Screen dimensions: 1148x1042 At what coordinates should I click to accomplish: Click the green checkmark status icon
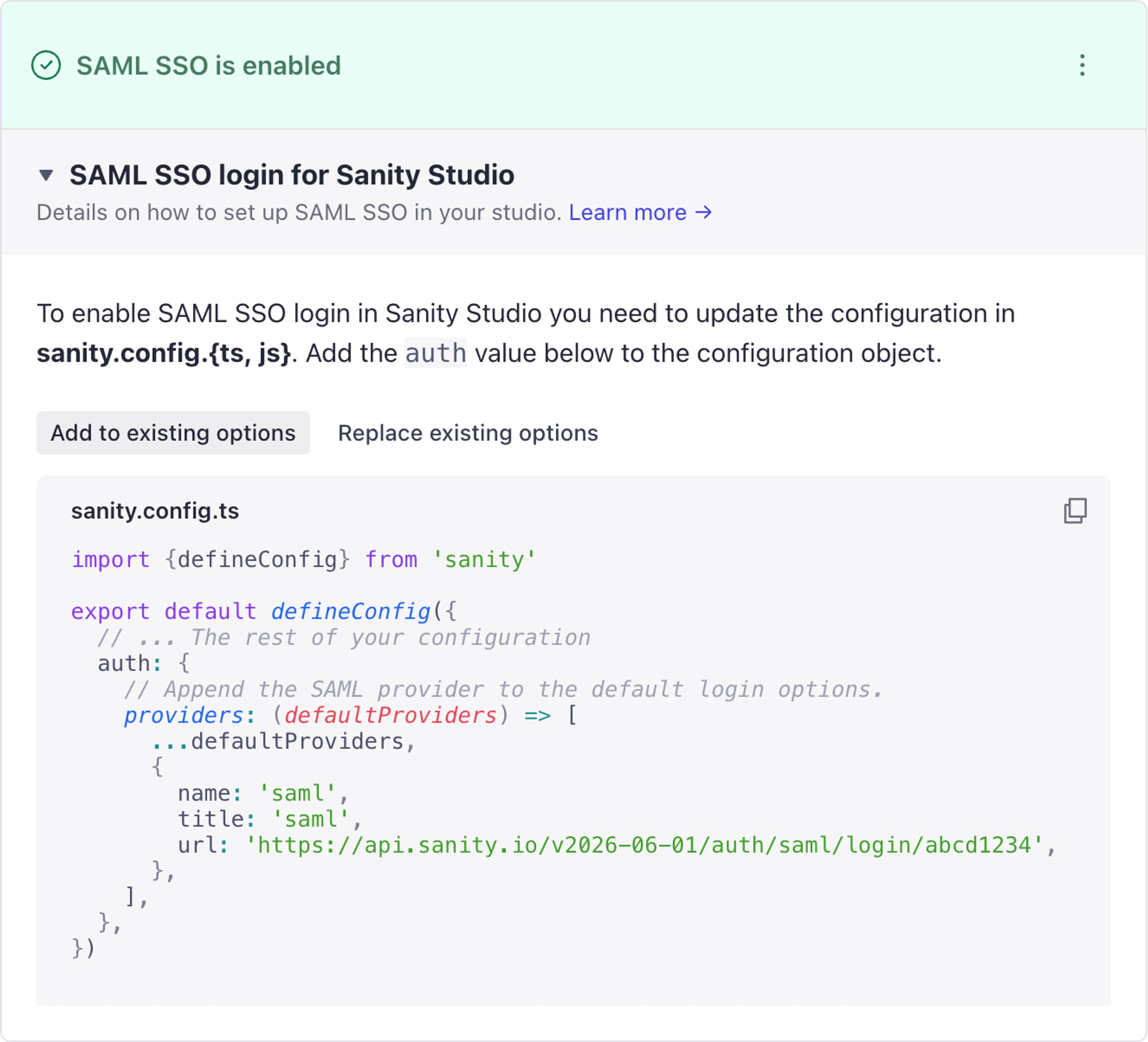46,65
